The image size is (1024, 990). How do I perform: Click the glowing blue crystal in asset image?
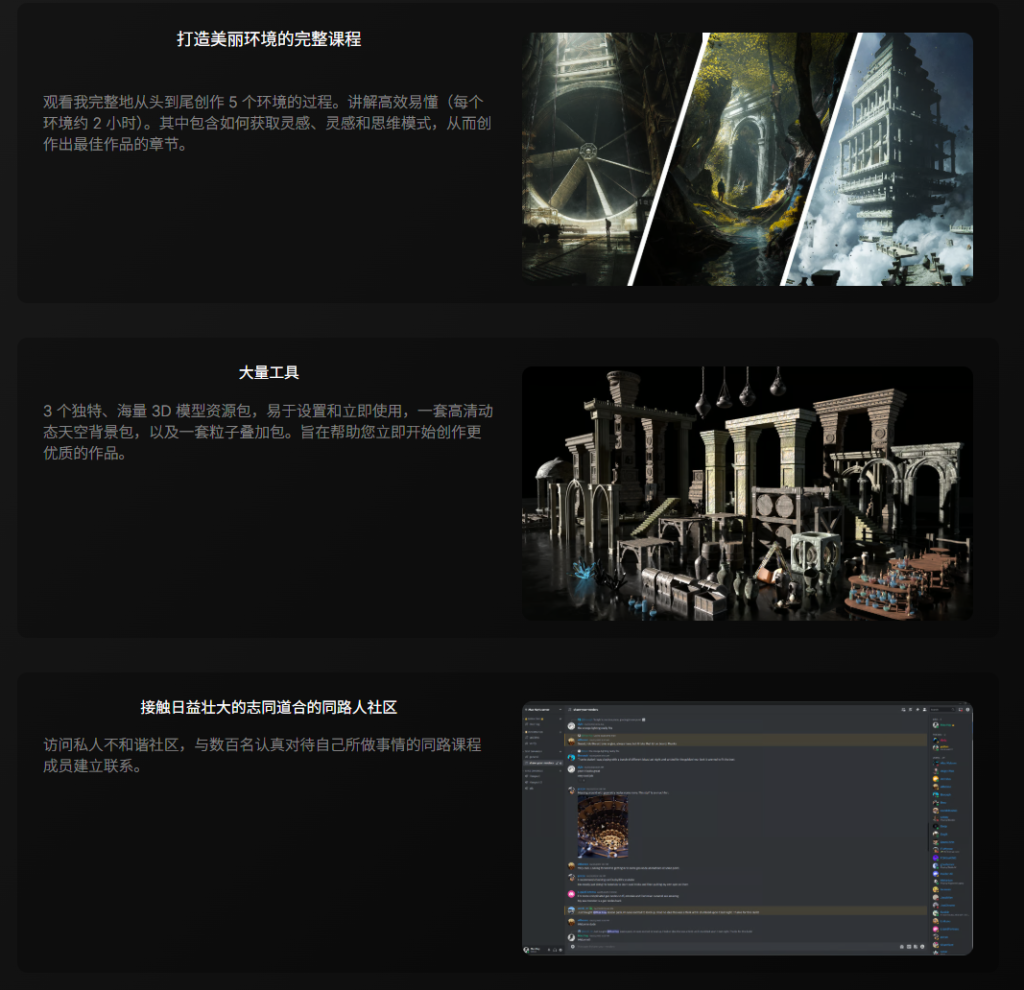[582, 572]
